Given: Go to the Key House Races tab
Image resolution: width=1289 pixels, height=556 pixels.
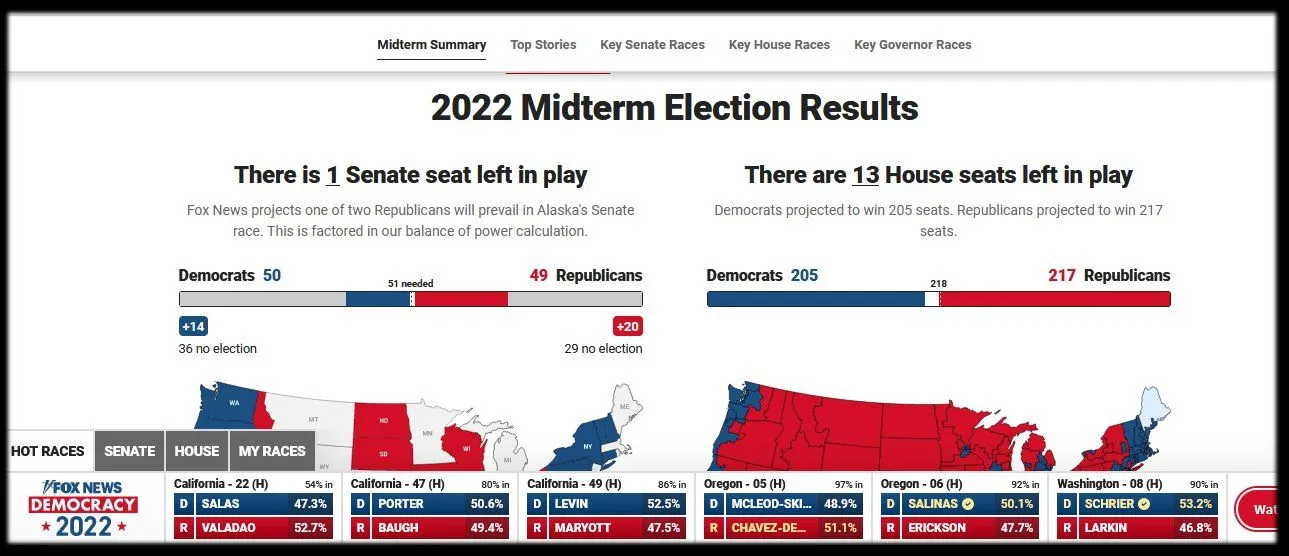Looking at the screenshot, I should [x=779, y=45].
